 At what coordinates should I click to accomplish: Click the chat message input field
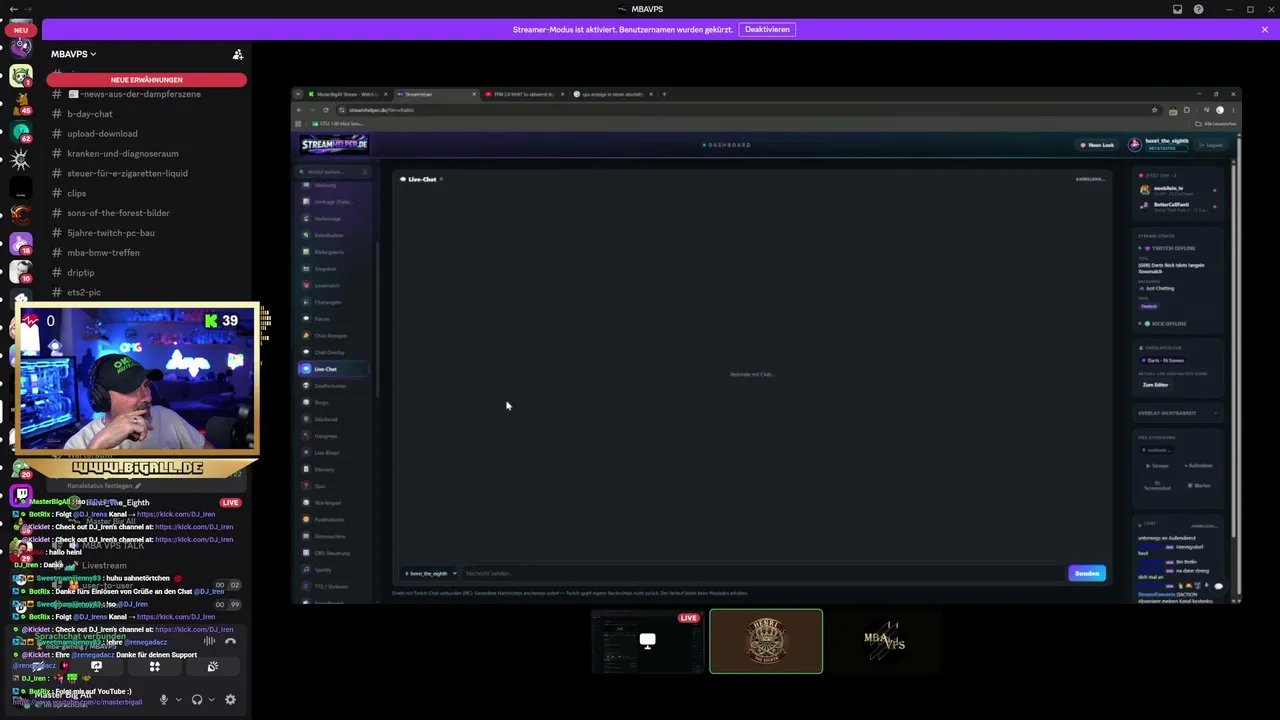pos(764,574)
